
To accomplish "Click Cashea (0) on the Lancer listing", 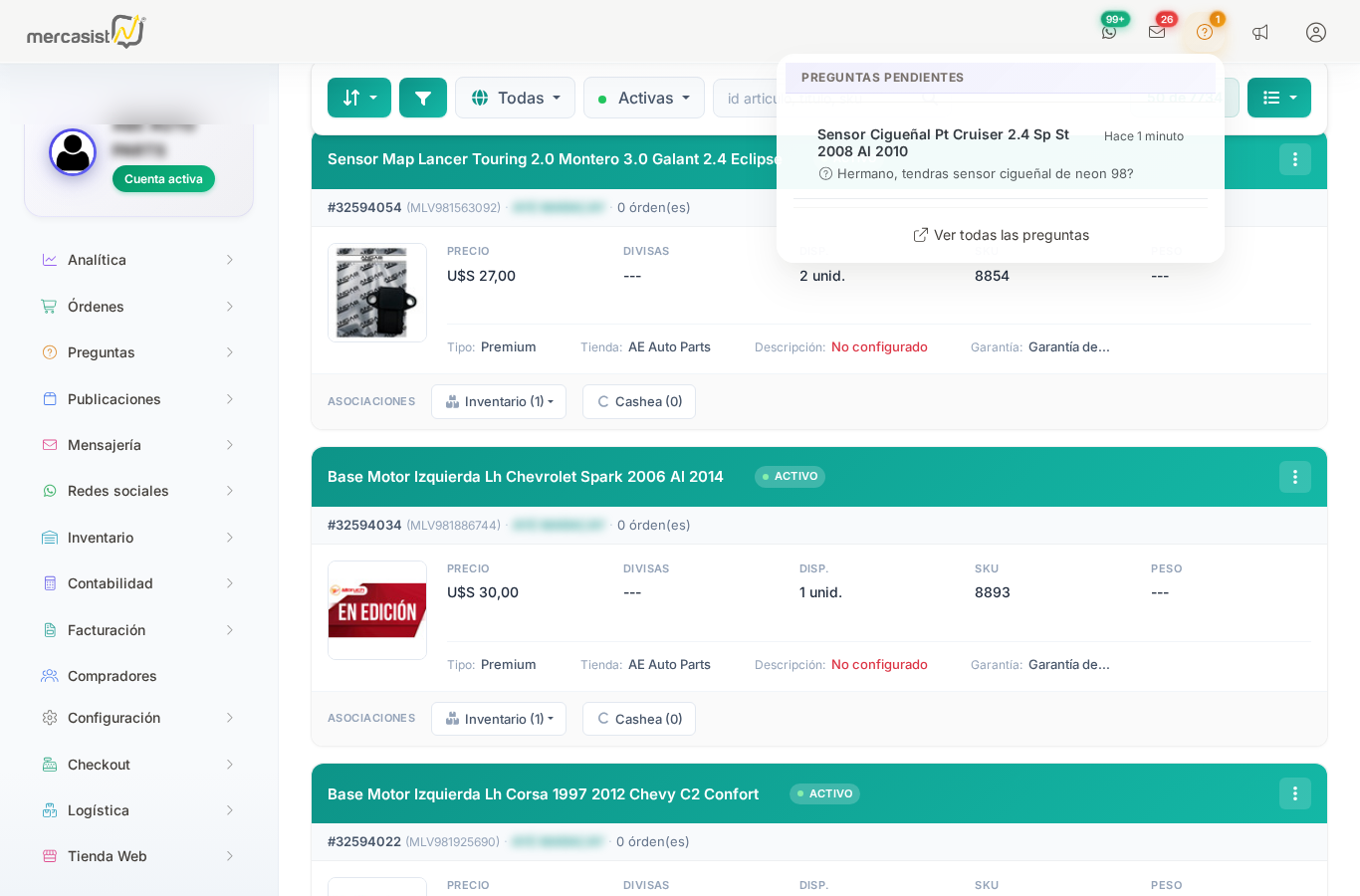I will pyautogui.click(x=639, y=401).
